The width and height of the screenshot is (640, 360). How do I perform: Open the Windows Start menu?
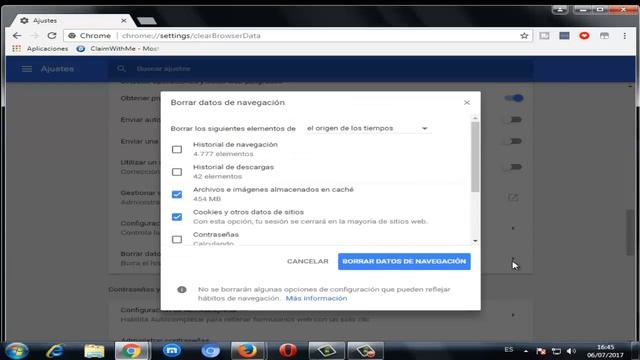17,351
